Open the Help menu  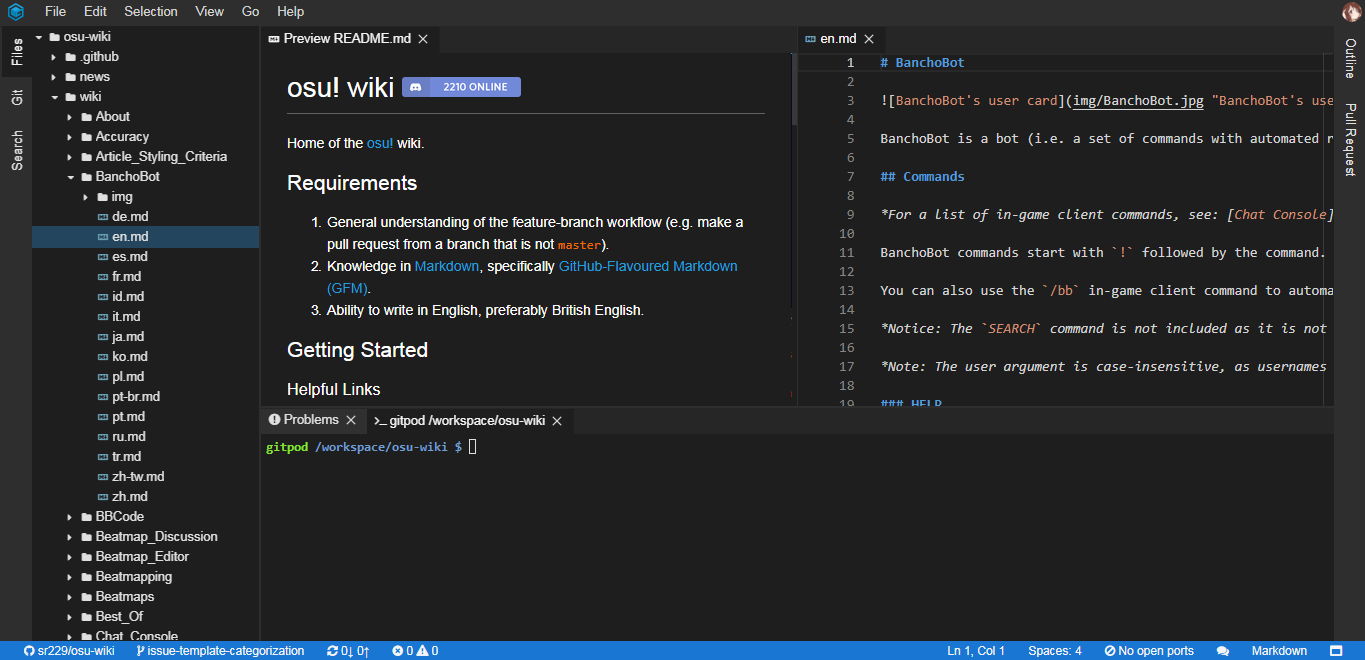[290, 11]
